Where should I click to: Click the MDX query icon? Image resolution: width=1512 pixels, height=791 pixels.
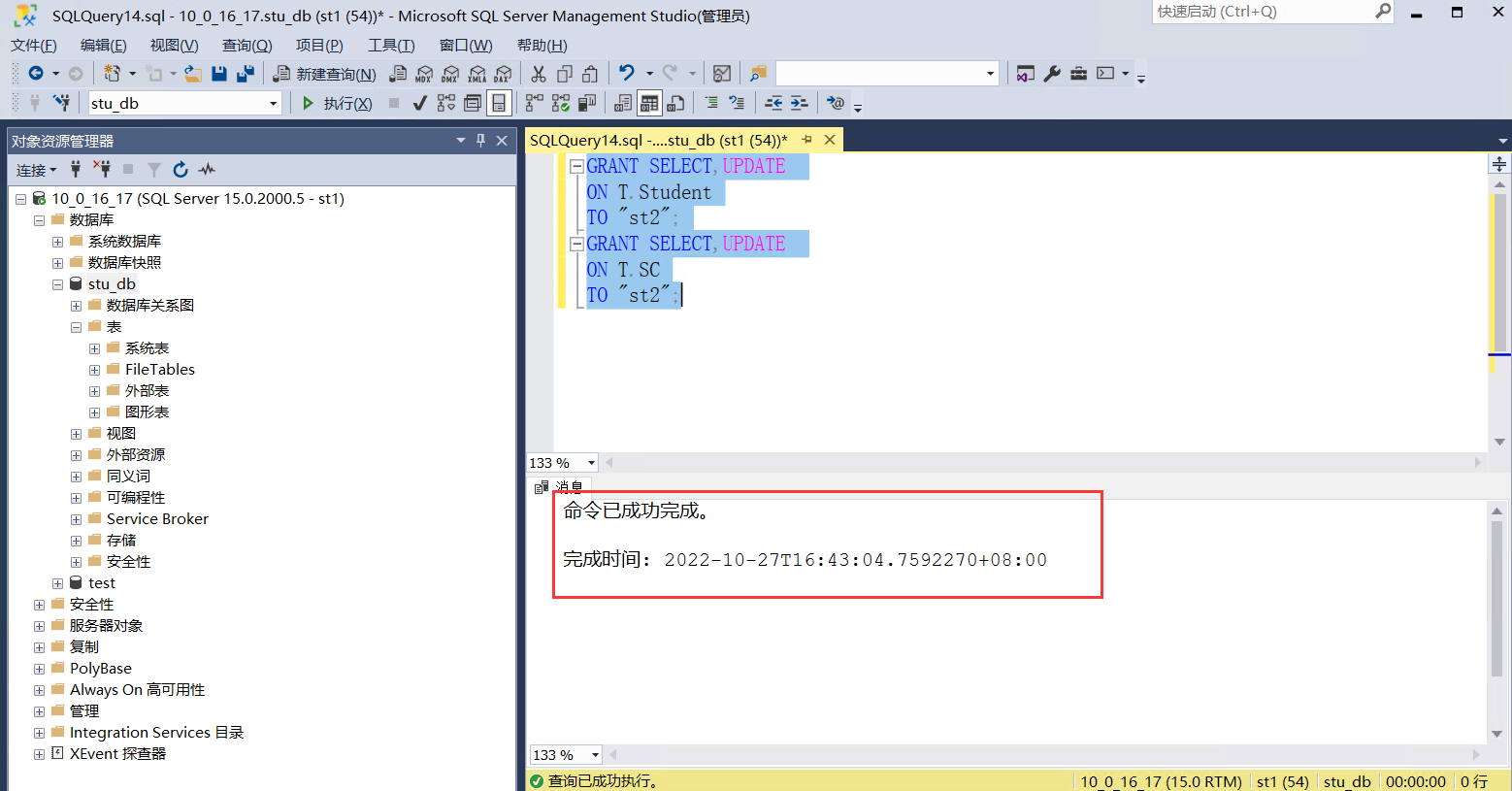click(x=424, y=74)
